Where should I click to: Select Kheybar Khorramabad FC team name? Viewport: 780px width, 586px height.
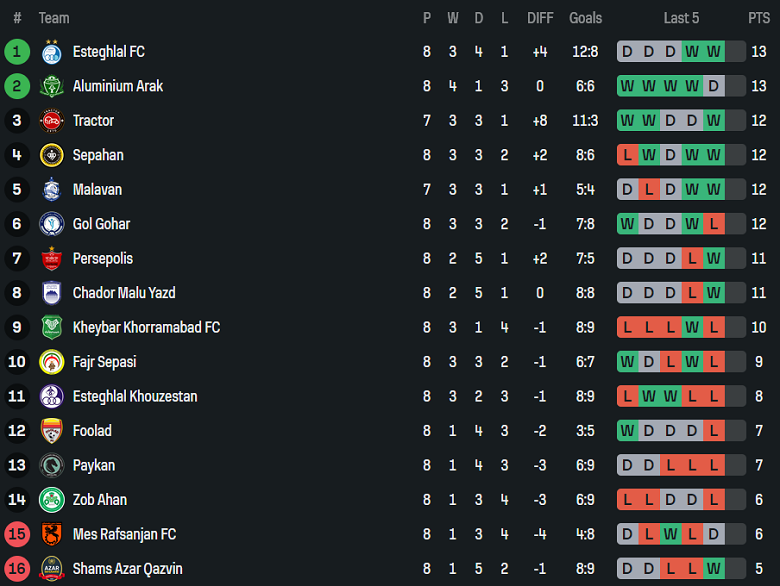coord(146,328)
